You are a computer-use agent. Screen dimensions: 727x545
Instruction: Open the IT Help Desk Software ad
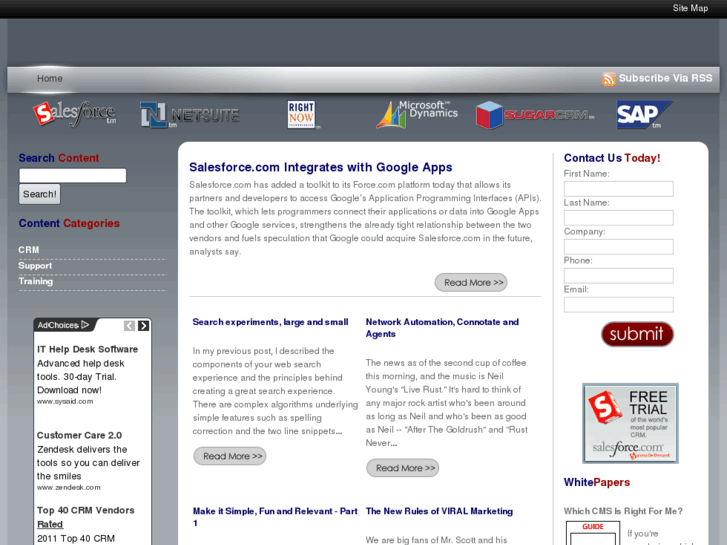pyautogui.click(x=87, y=349)
